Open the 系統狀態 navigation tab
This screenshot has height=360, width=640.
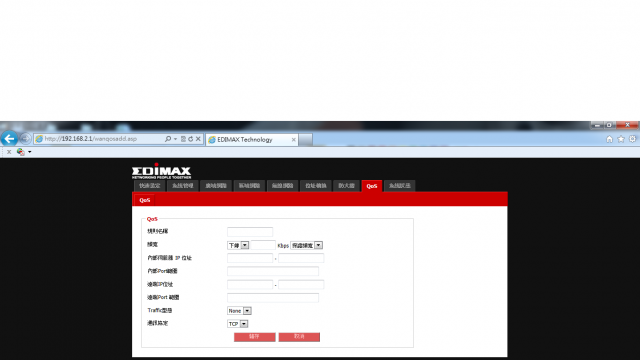tap(400, 186)
